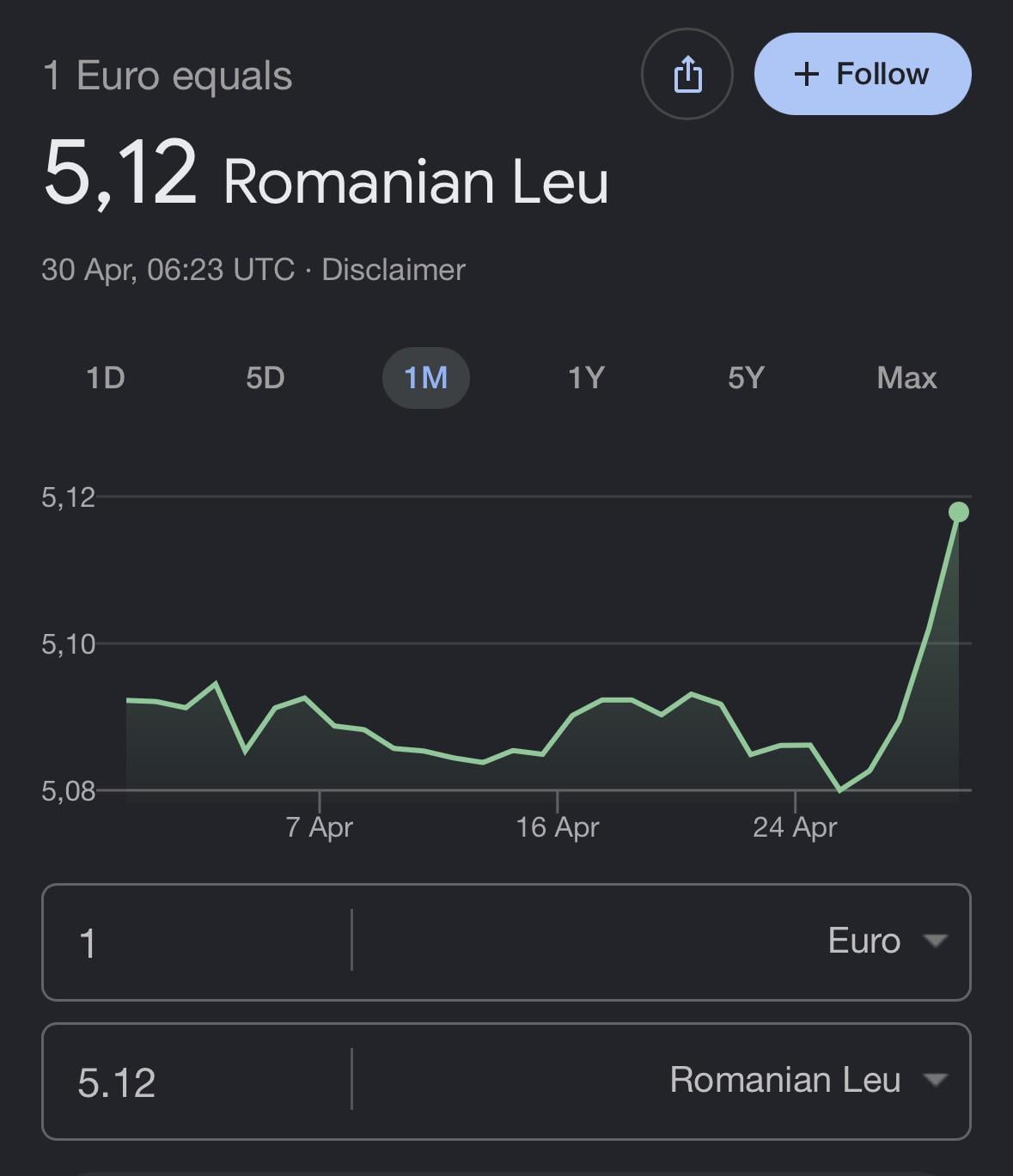Click the 5.12 Leu amount field
1013x1176 pixels.
[198, 1082]
